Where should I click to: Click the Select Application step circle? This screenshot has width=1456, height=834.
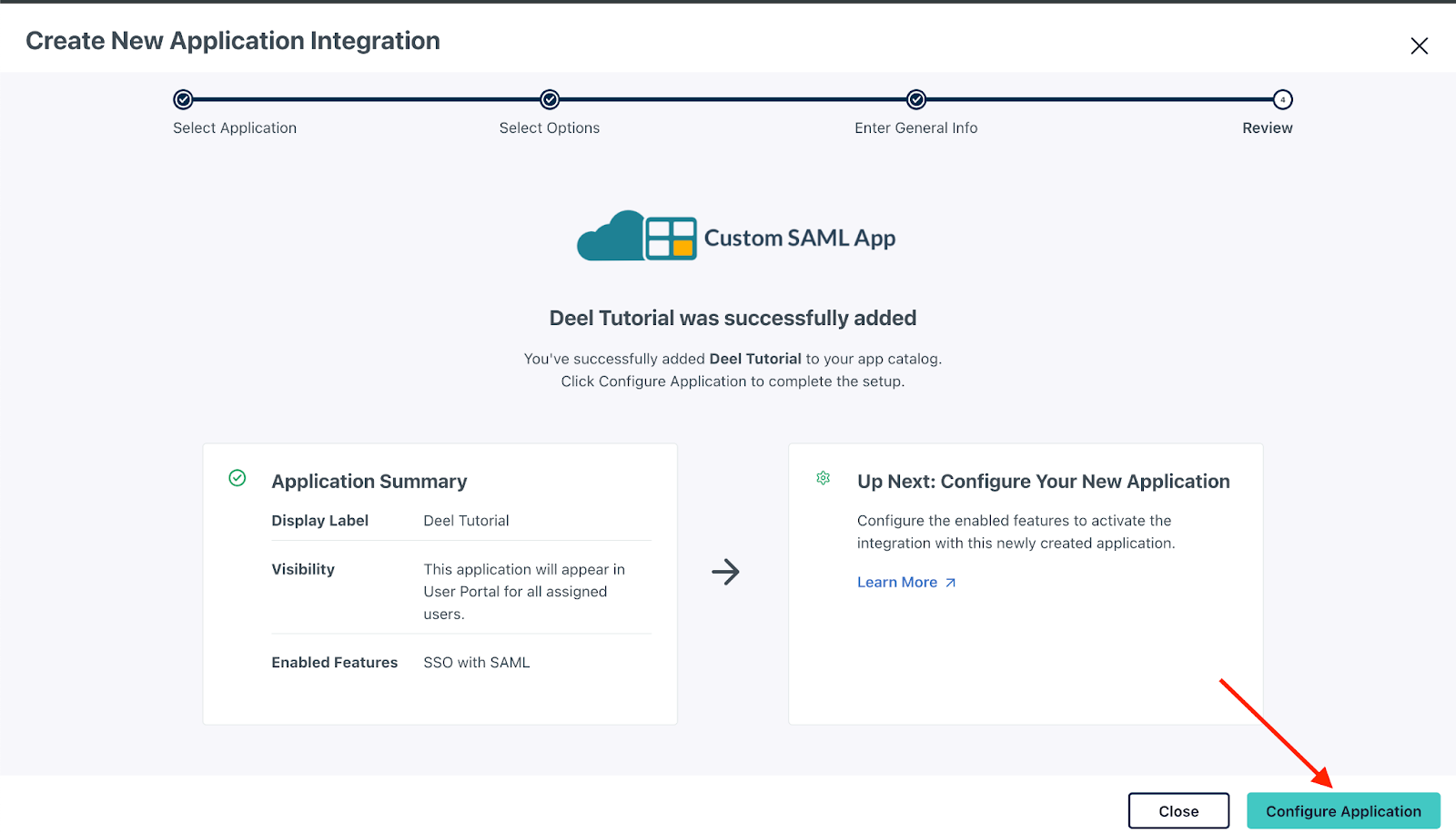[x=183, y=99]
